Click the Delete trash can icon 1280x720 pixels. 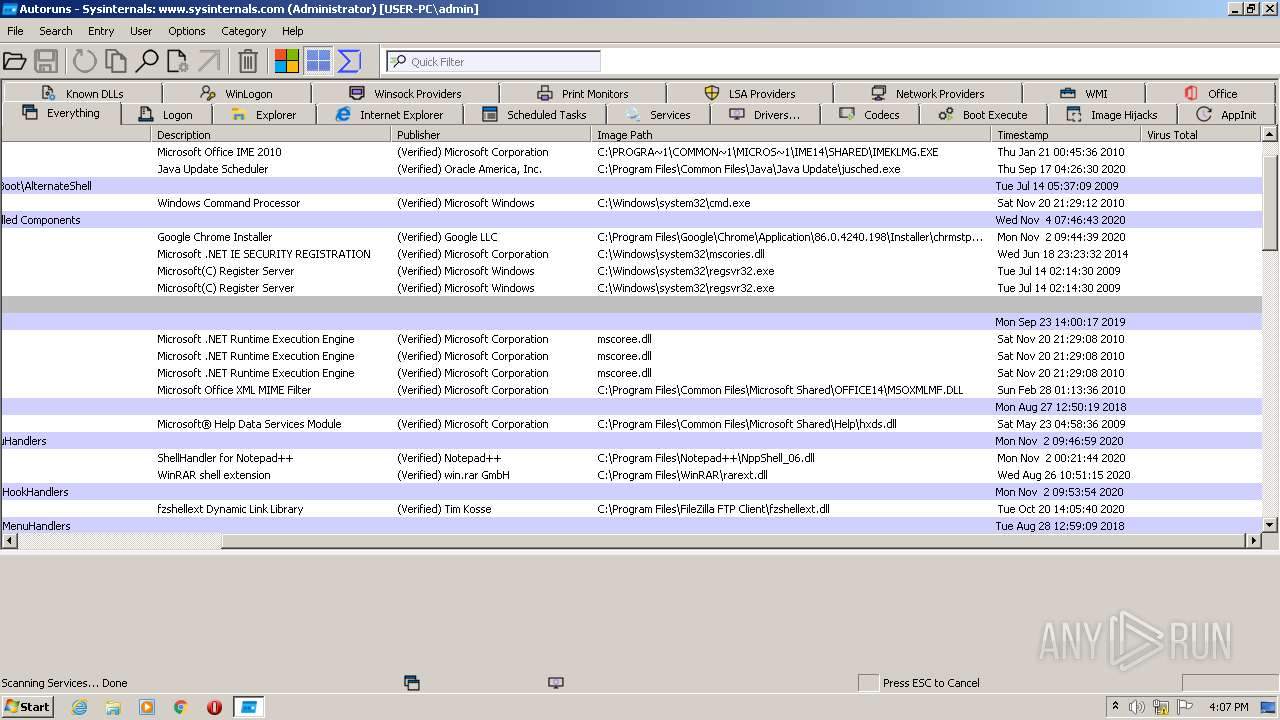click(248, 62)
